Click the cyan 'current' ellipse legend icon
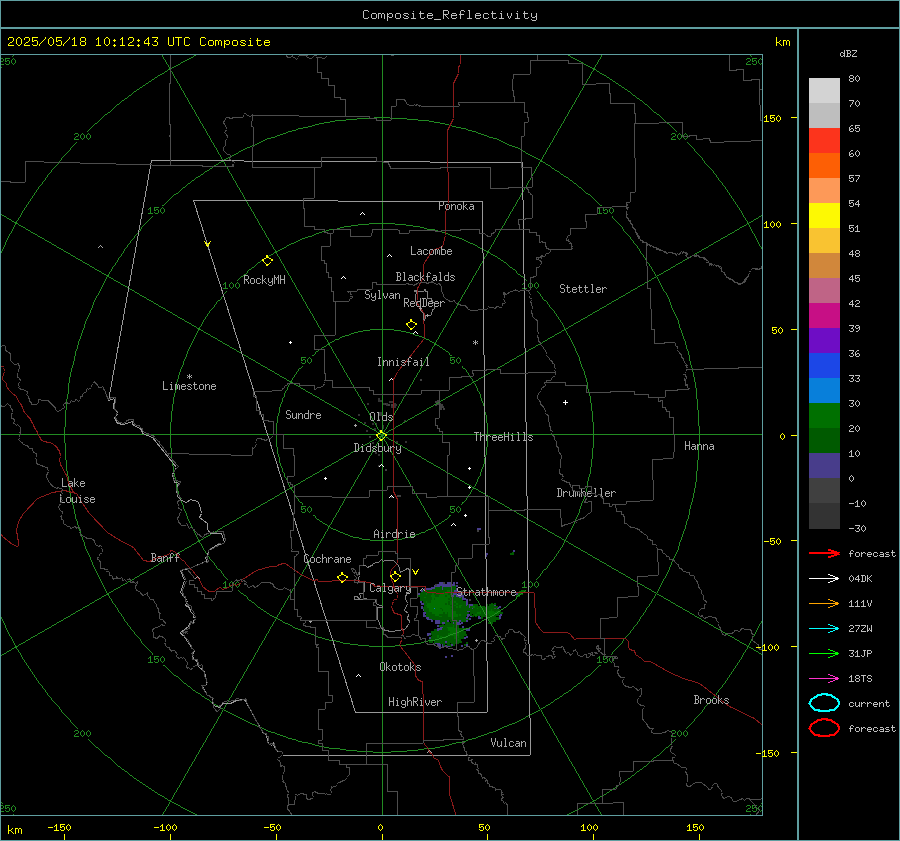 tap(824, 703)
